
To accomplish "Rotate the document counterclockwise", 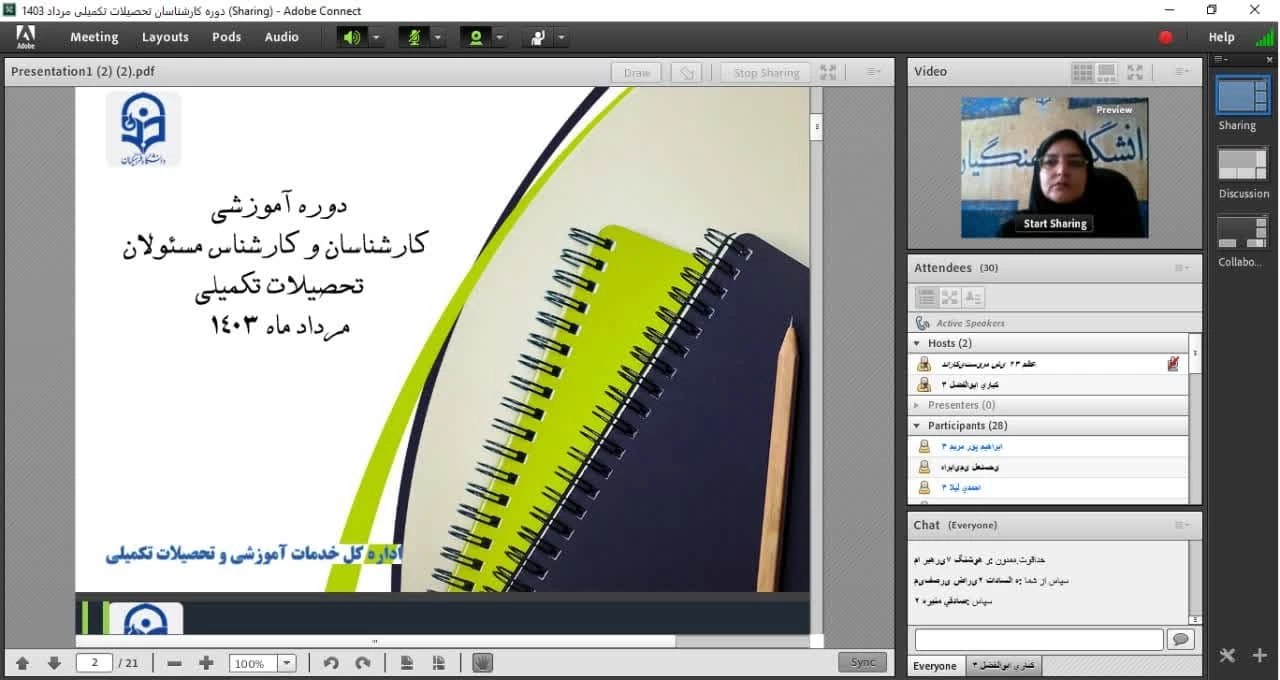I will pyautogui.click(x=331, y=663).
